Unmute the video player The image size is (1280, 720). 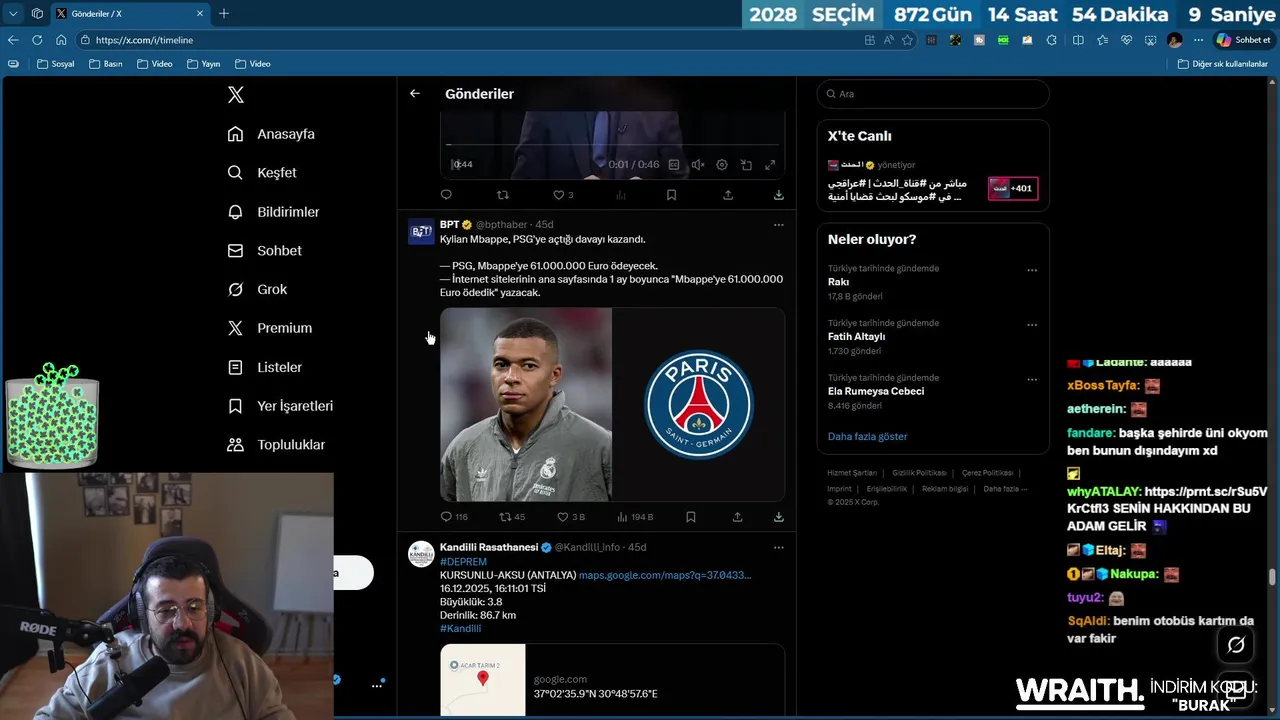point(698,165)
